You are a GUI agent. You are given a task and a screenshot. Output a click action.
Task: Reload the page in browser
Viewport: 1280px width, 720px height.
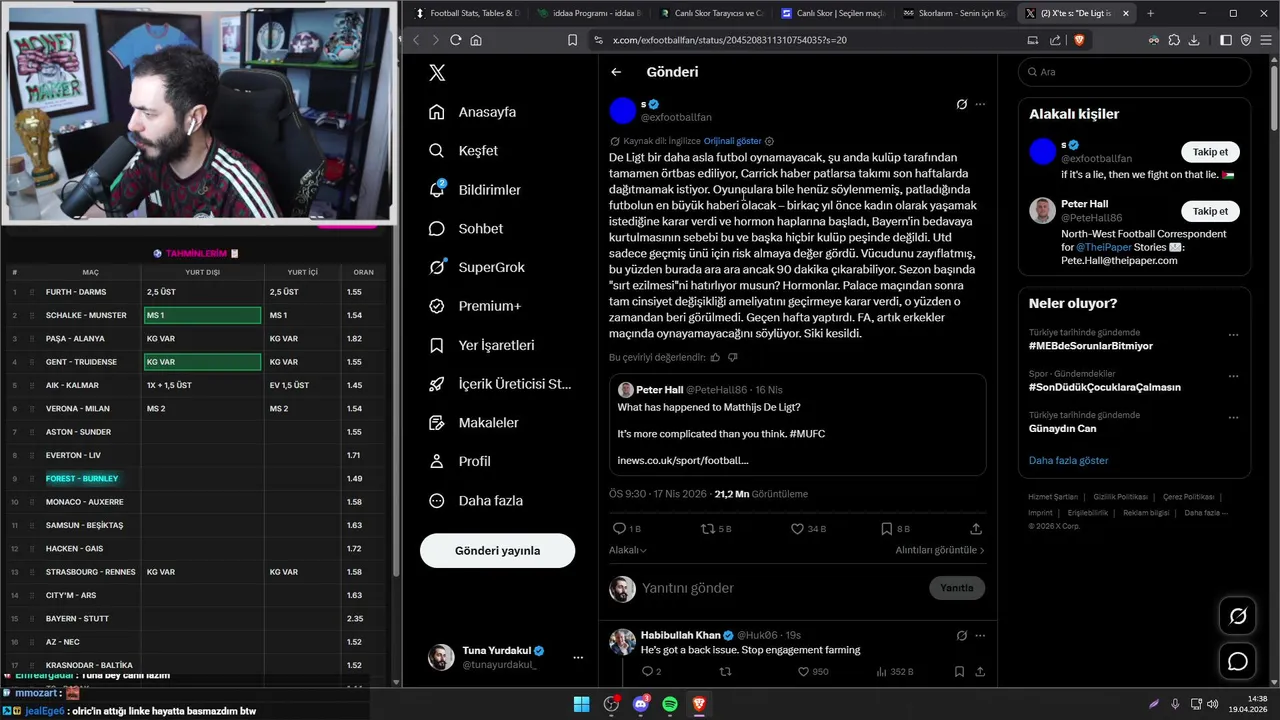tap(456, 40)
